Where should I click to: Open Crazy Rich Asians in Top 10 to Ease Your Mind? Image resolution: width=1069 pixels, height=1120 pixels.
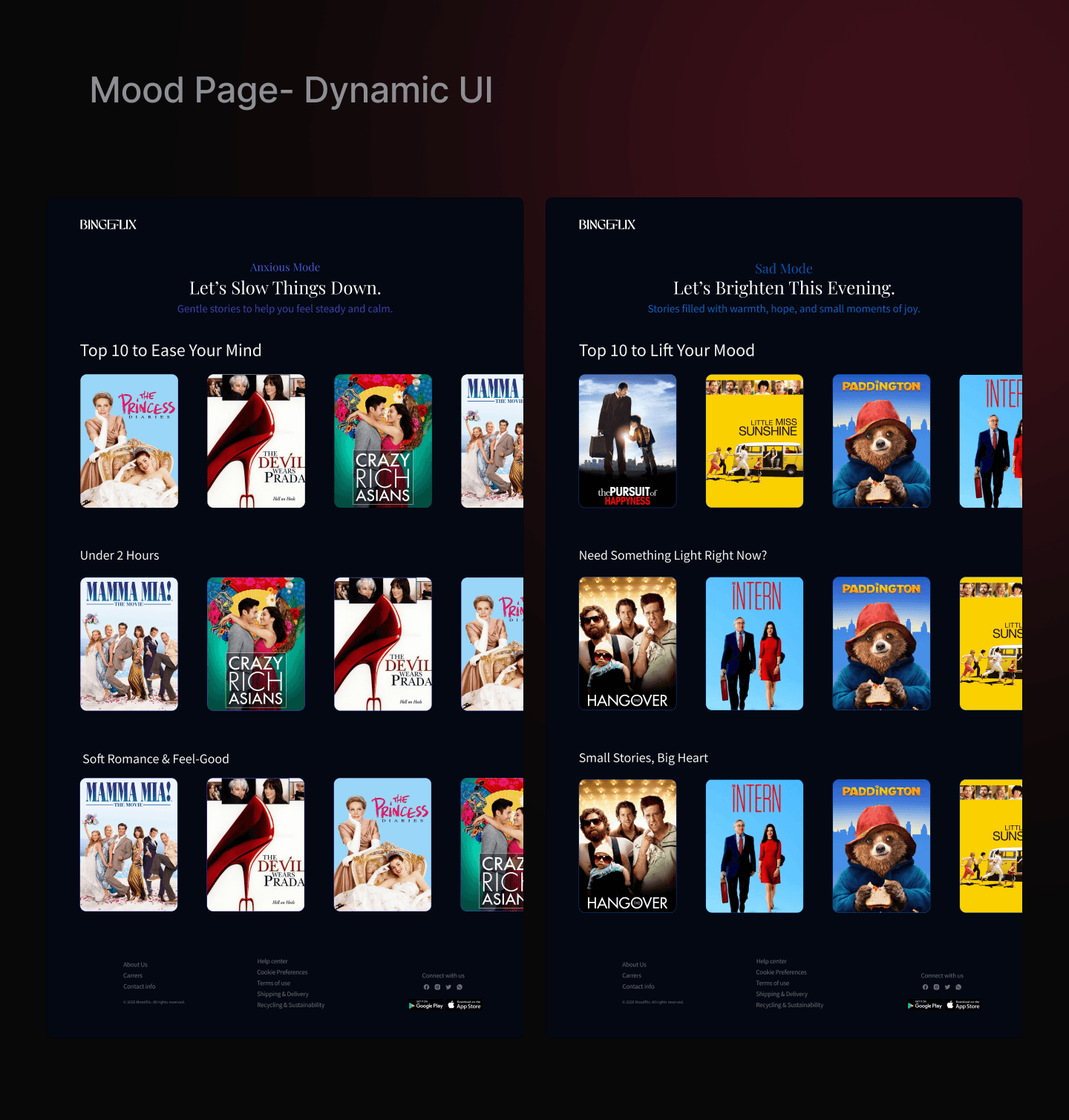click(x=383, y=441)
